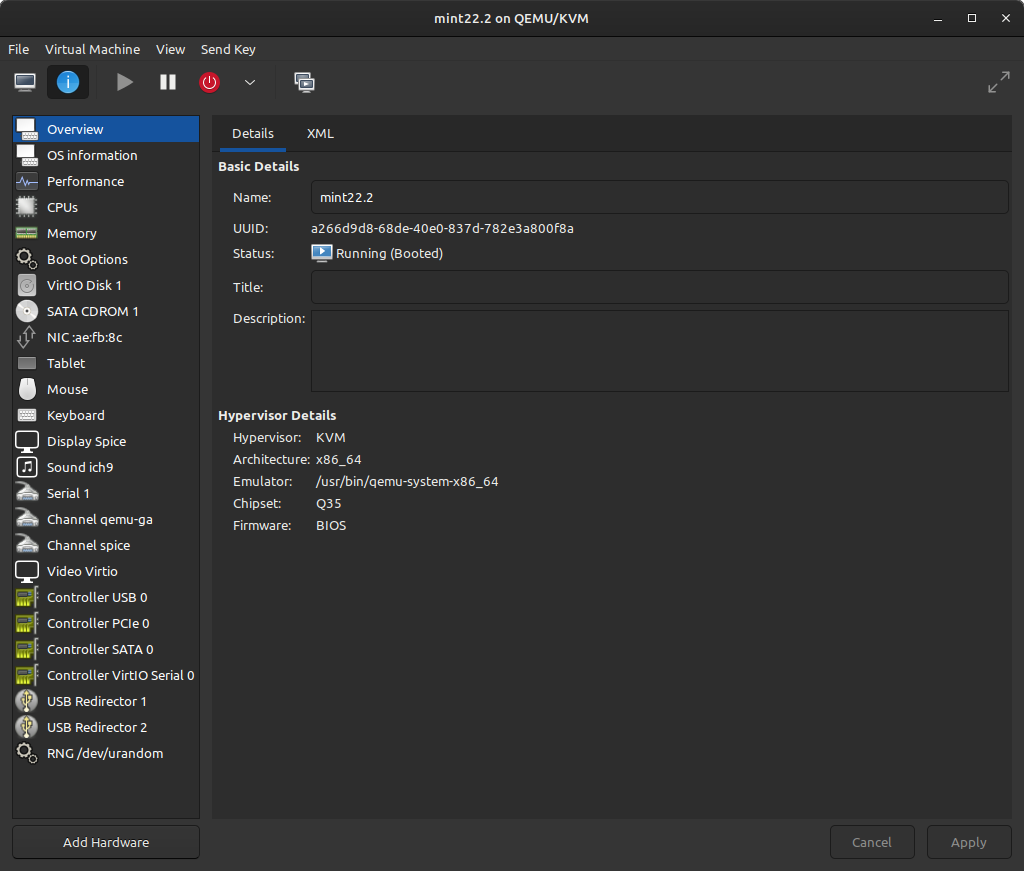The height and width of the screenshot is (871, 1024).
Task: Select the Serial 1 device
Action: [x=106, y=494]
